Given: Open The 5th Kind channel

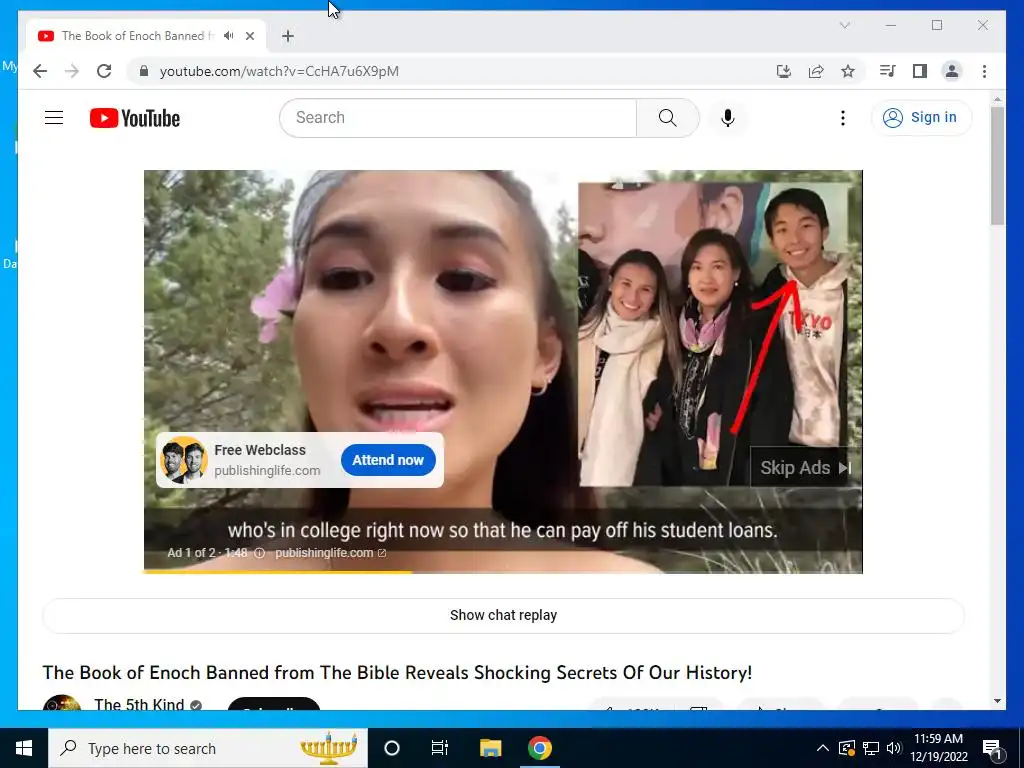Looking at the screenshot, I should (139, 705).
